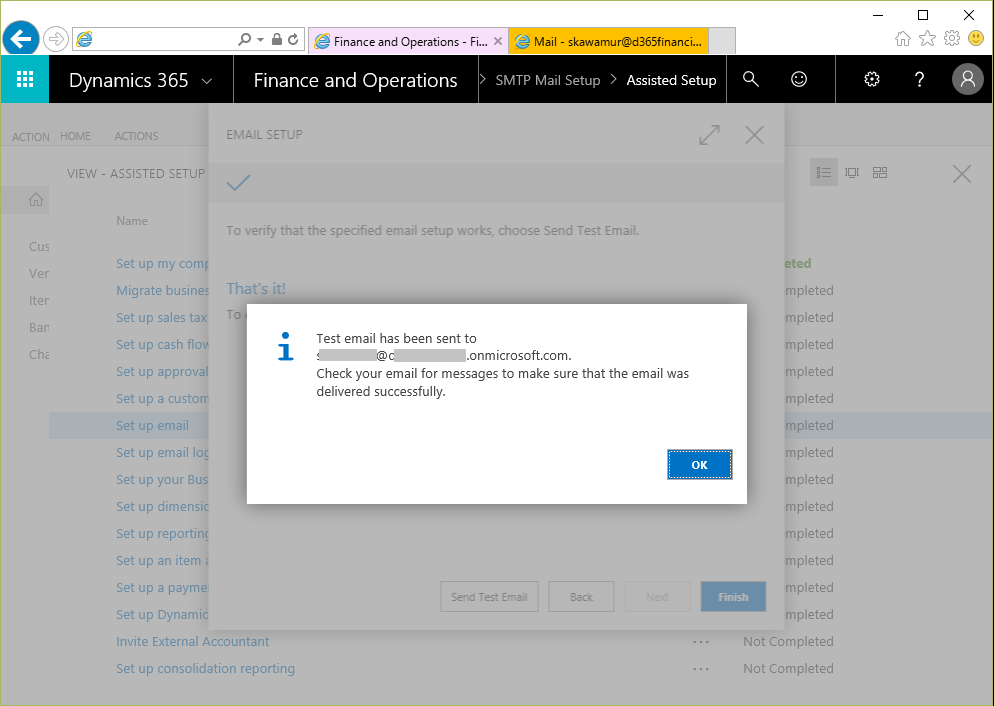The width and height of the screenshot is (994, 706).
Task: Open the user account avatar
Action: [967, 79]
